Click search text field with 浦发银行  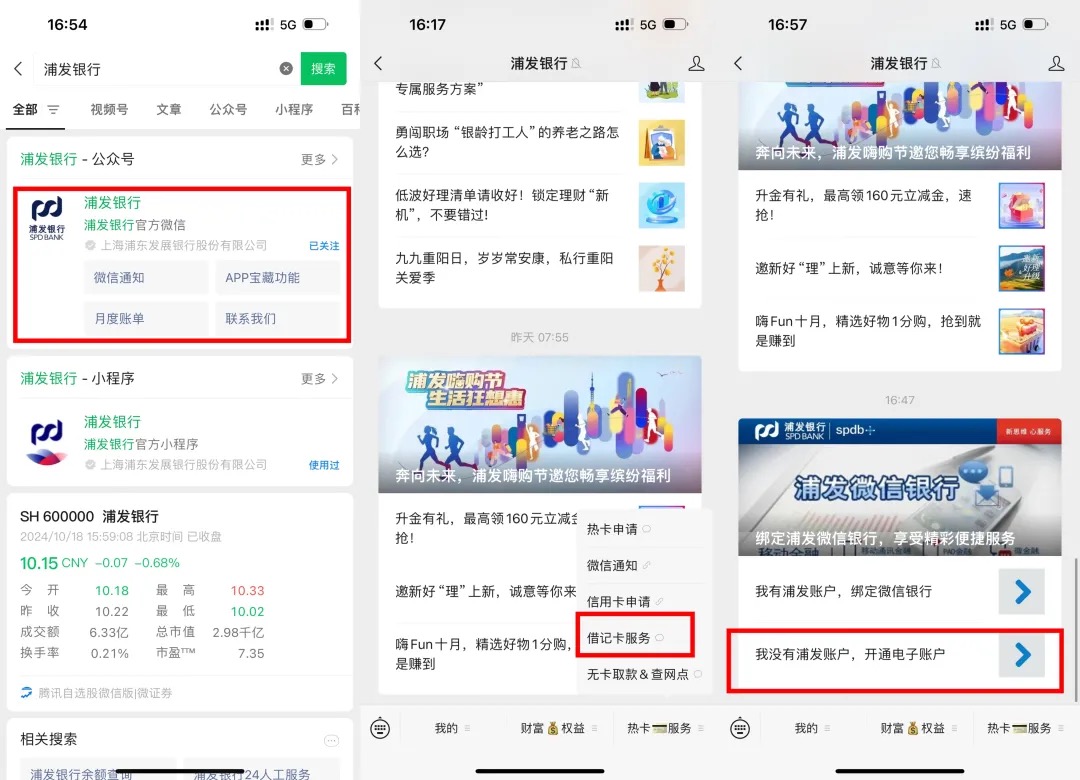point(158,69)
